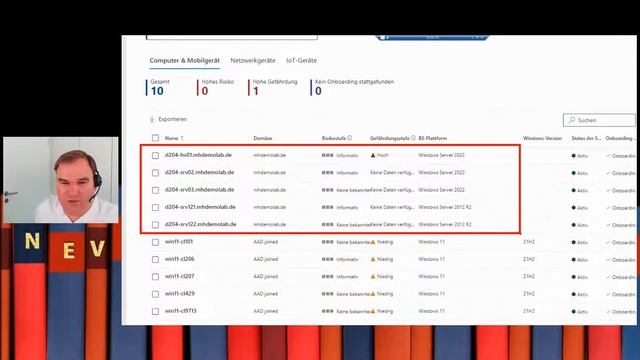
Task: Open device d204-srv03.mhdemolab.de
Action: (200, 190)
